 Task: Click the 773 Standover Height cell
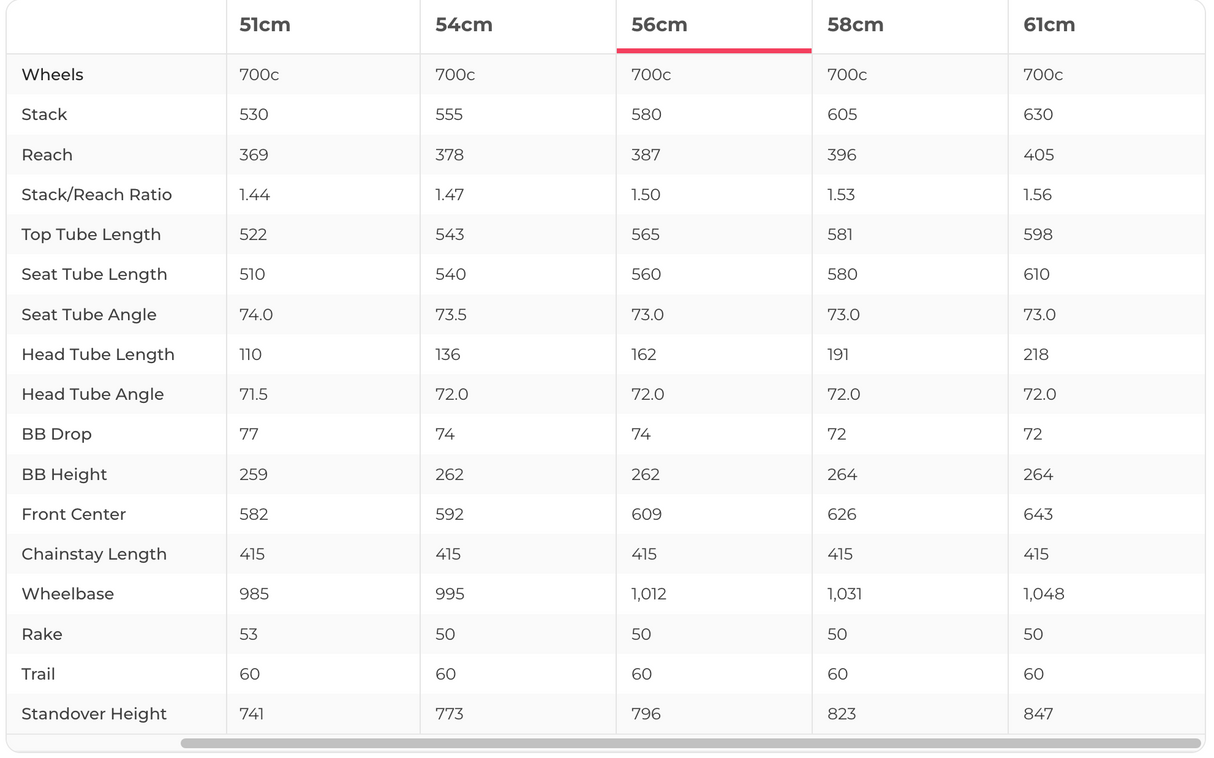click(x=449, y=715)
